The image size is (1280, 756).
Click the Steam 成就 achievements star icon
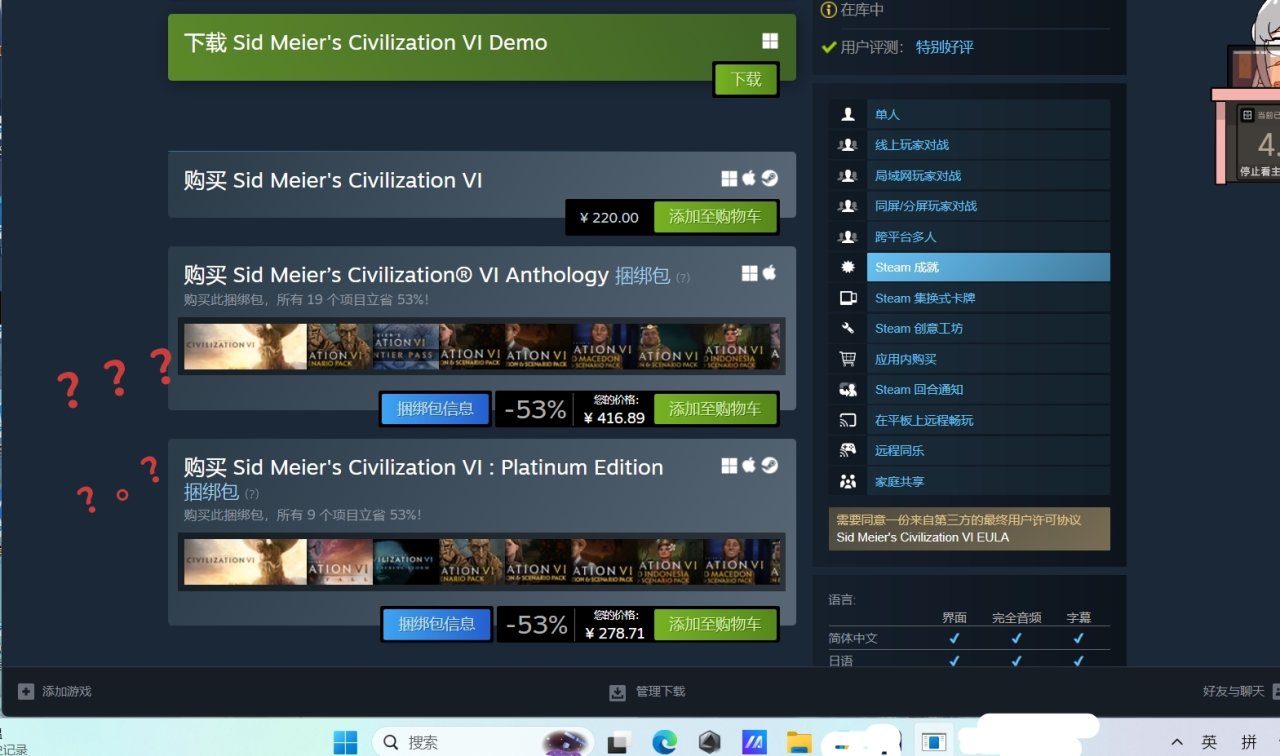[848, 267]
